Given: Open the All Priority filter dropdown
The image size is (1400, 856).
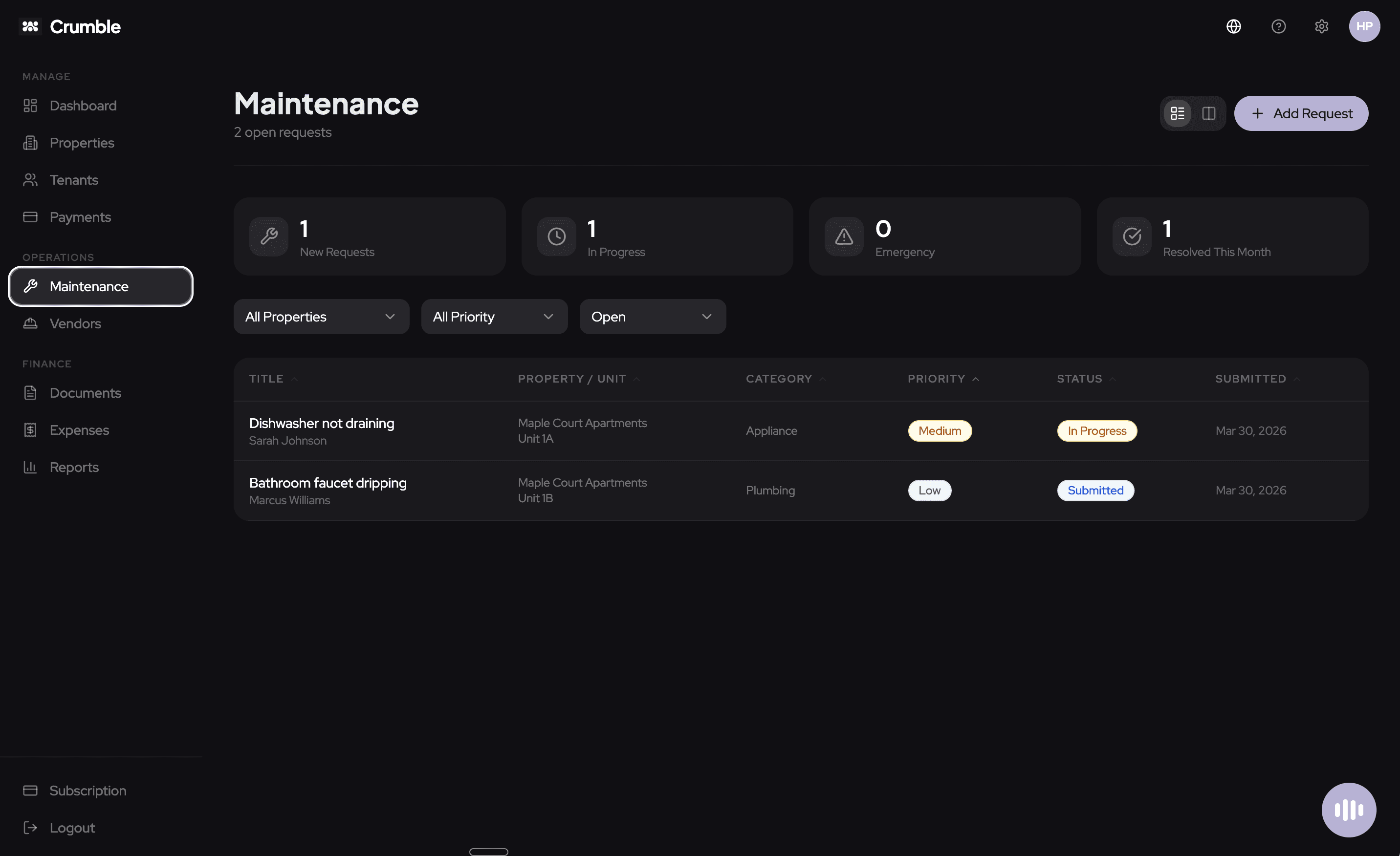Looking at the screenshot, I should (x=494, y=317).
